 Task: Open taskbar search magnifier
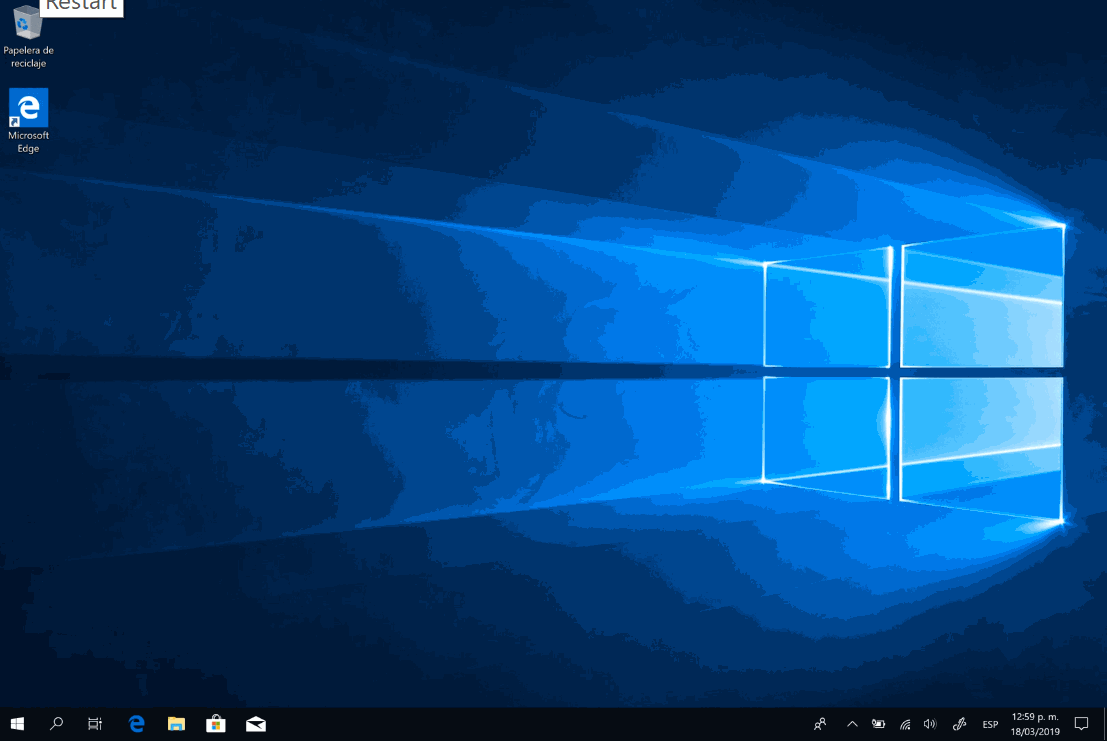click(56, 724)
